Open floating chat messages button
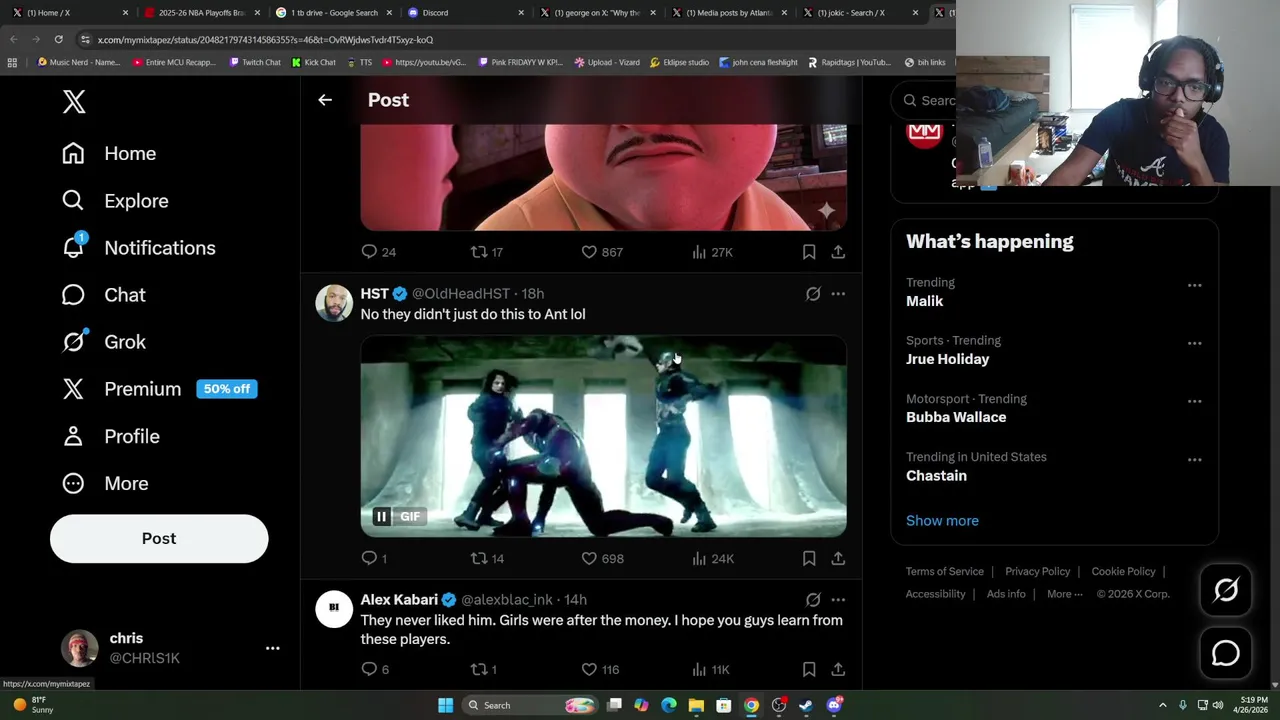Screen dimensions: 1280x720 1226,653
